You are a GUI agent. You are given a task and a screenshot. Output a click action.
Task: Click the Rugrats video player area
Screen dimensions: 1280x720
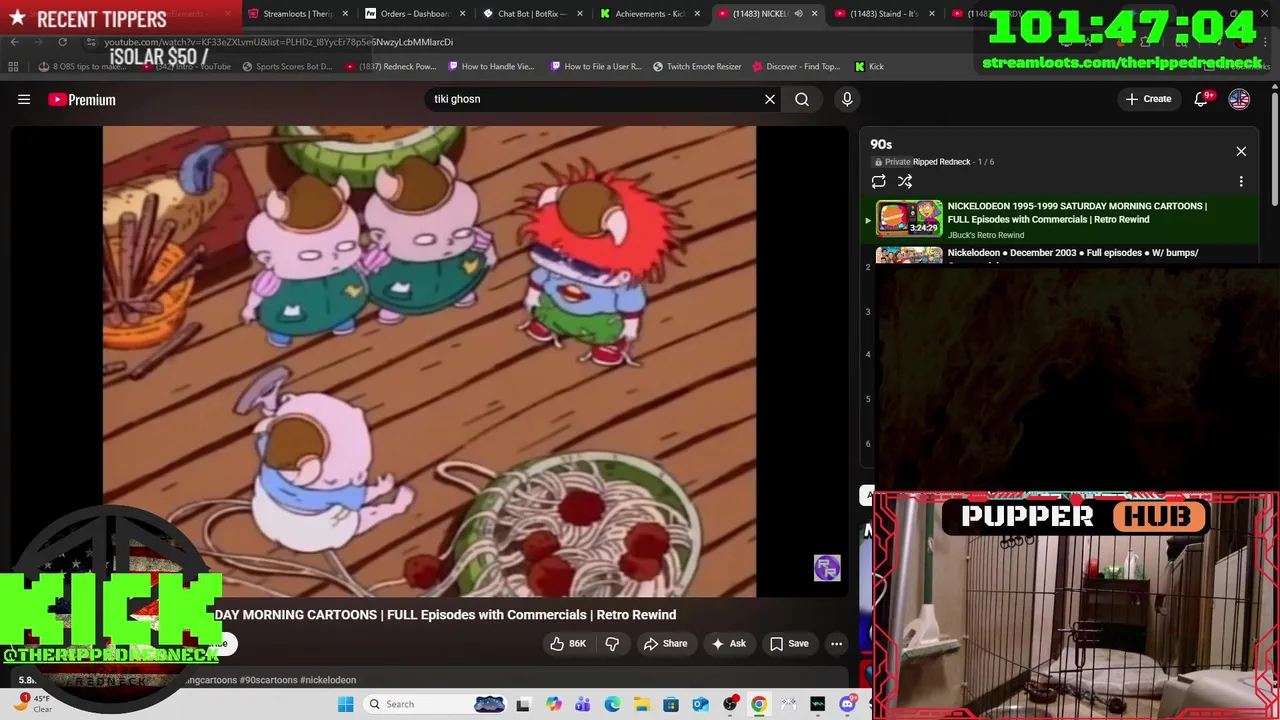429,361
